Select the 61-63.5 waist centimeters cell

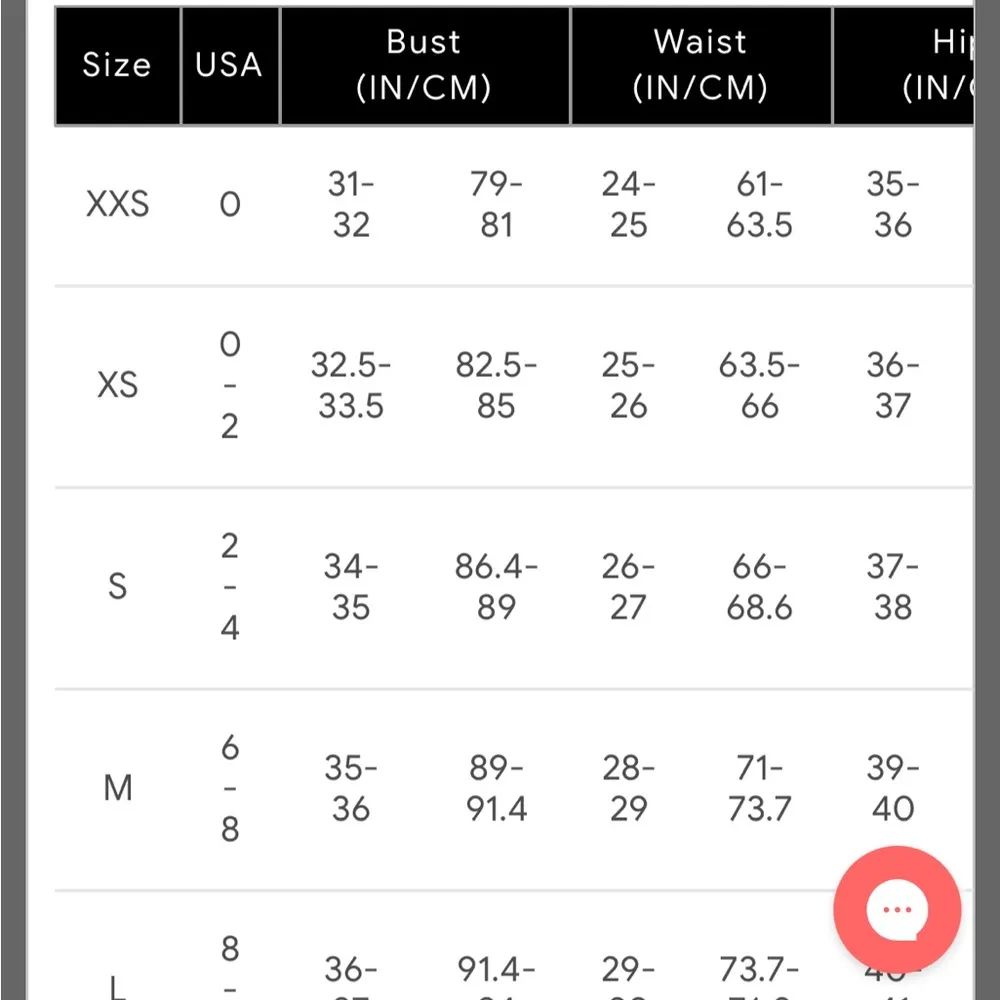point(759,204)
